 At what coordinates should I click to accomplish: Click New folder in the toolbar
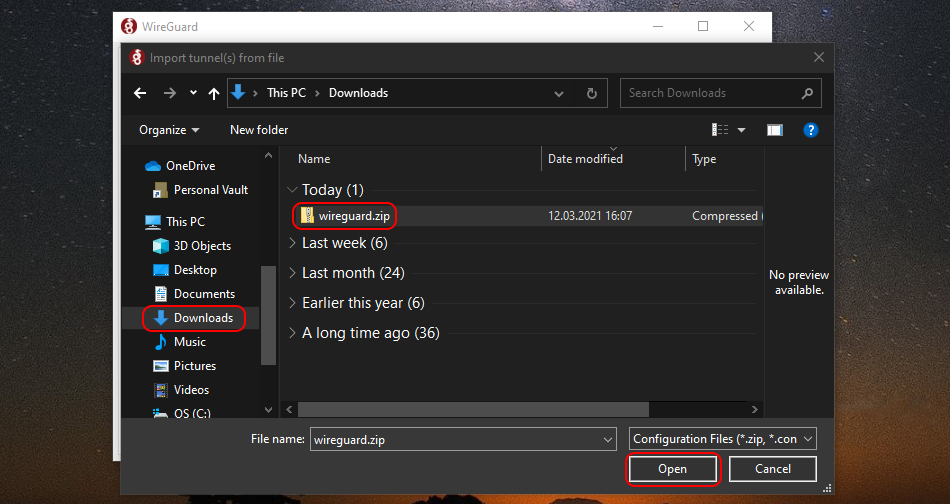(x=259, y=130)
